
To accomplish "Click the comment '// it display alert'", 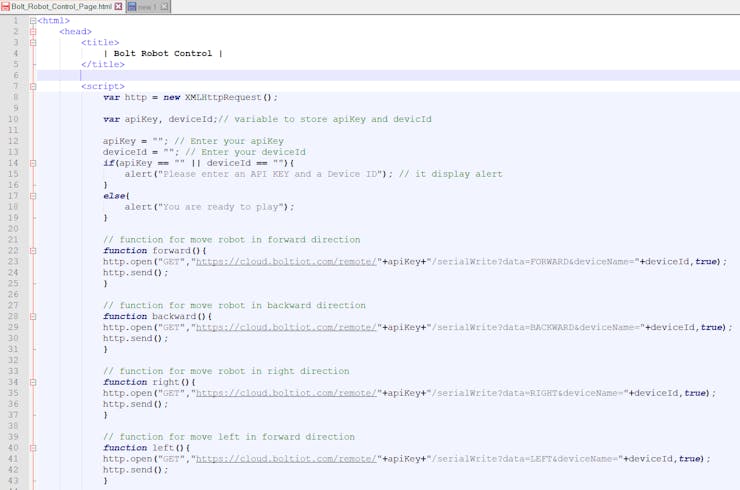I will click(x=451, y=174).
